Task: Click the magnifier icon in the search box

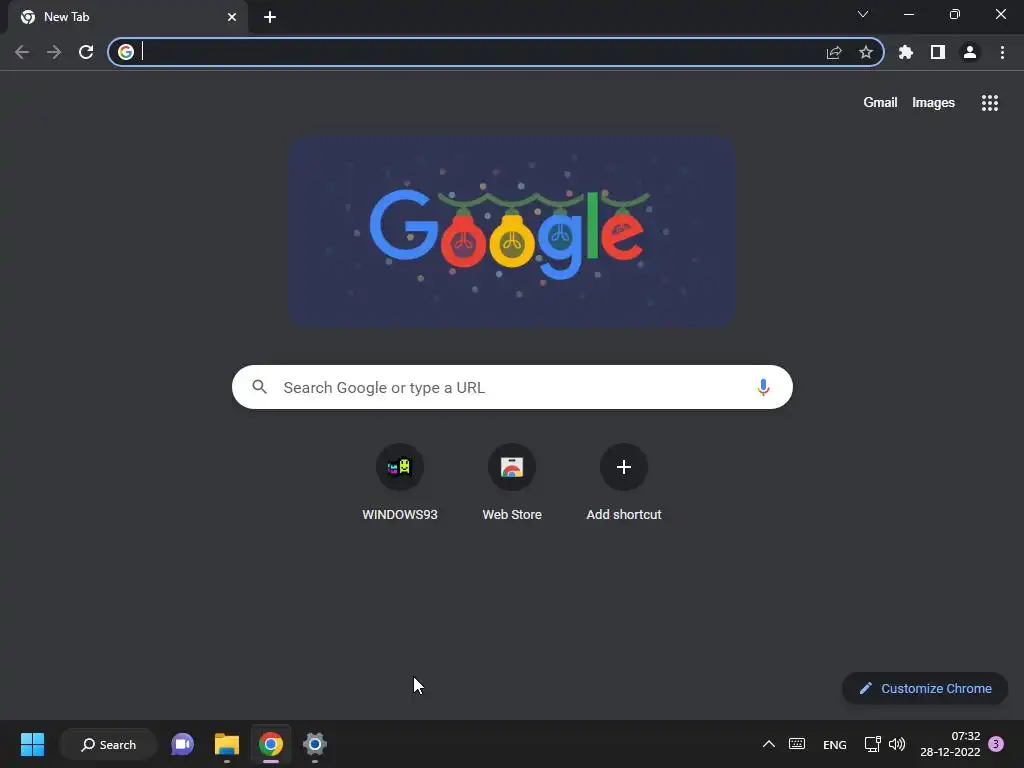Action: tap(260, 387)
